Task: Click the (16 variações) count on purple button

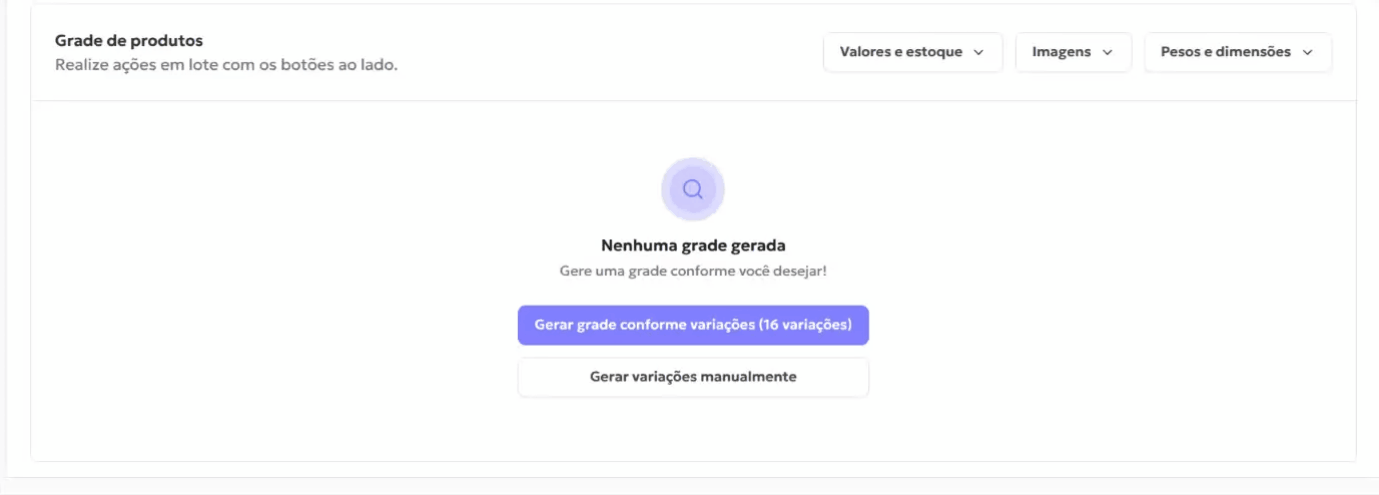Action: click(805, 325)
